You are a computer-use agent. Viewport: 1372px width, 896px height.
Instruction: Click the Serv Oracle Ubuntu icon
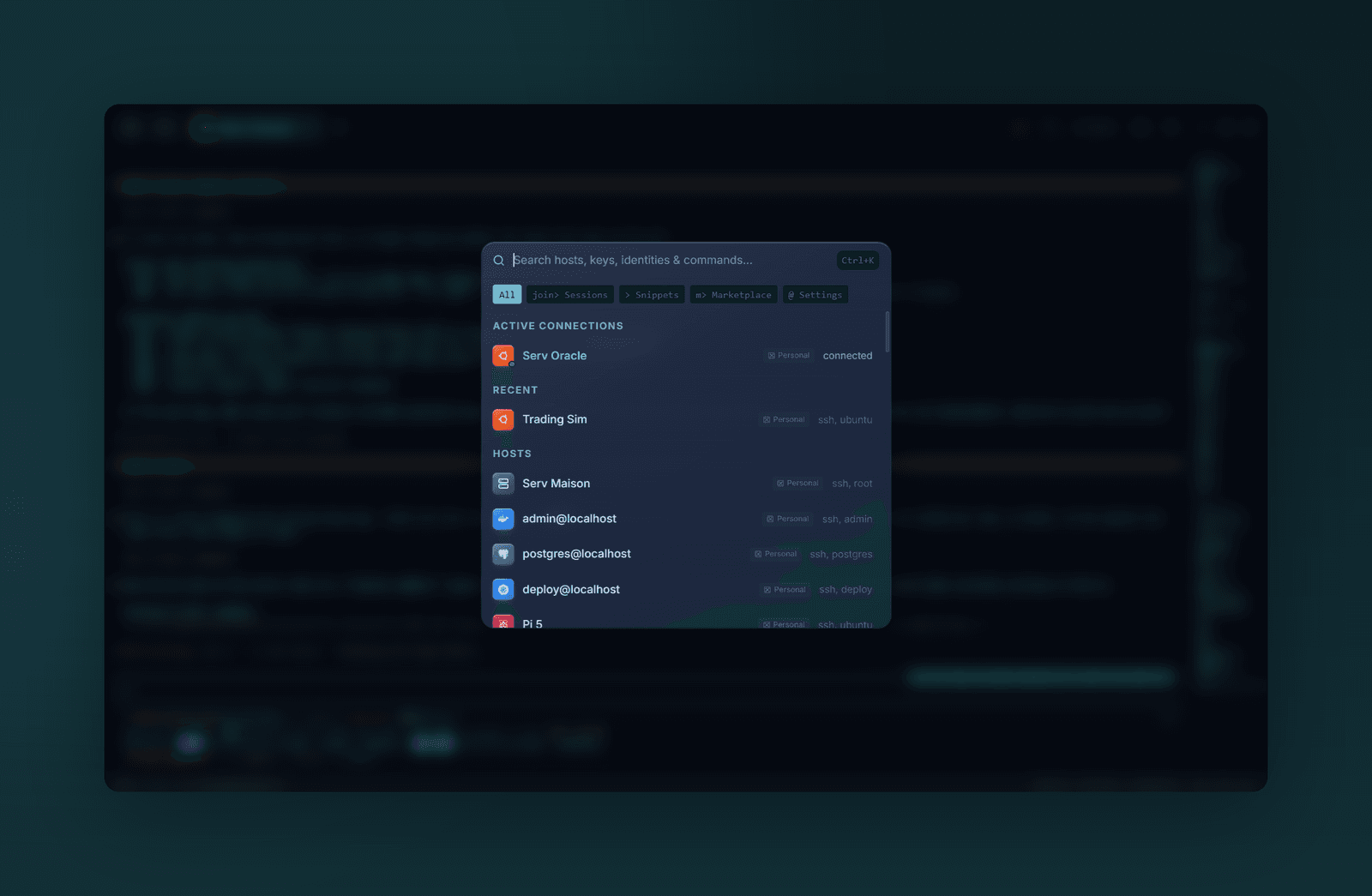pos(503,356)
